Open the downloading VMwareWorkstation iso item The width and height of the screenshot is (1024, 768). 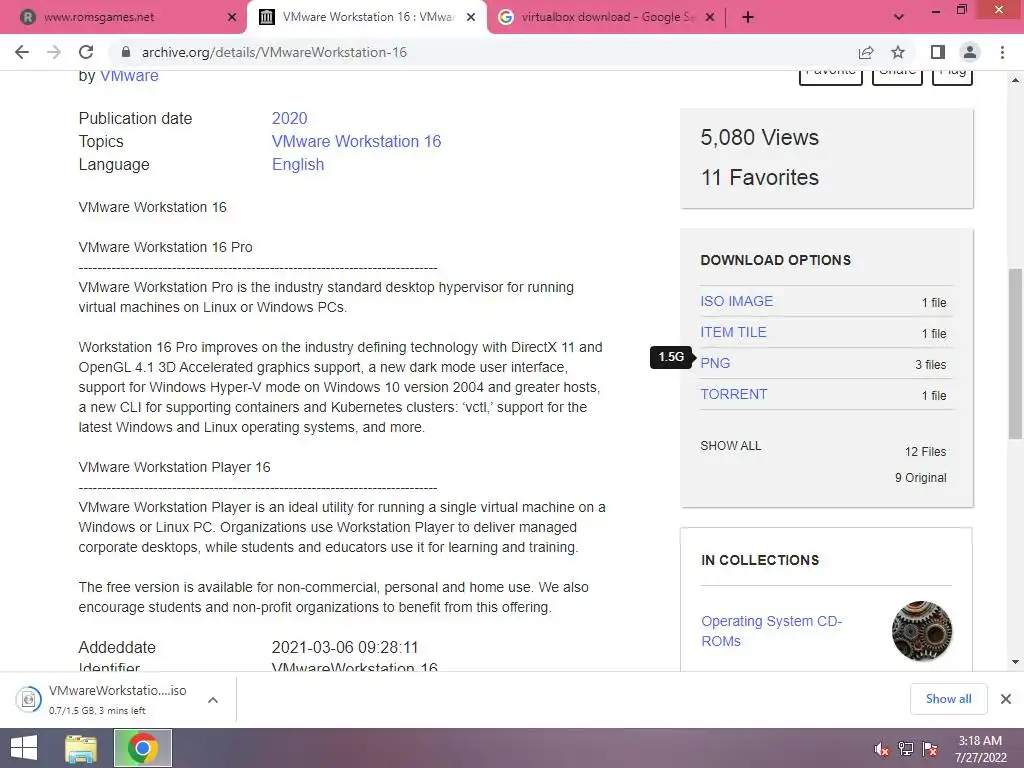(118, 699)
